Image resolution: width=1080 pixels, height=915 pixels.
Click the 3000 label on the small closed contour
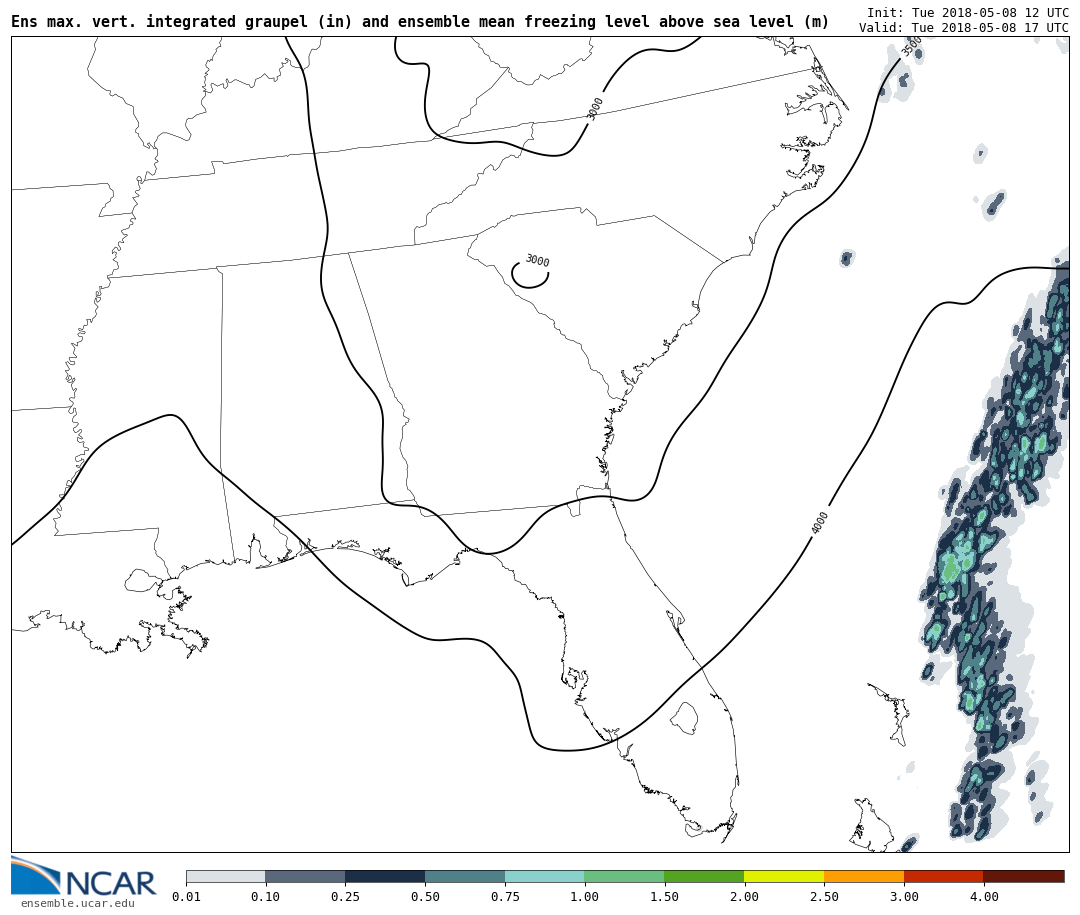pos(537,261)
